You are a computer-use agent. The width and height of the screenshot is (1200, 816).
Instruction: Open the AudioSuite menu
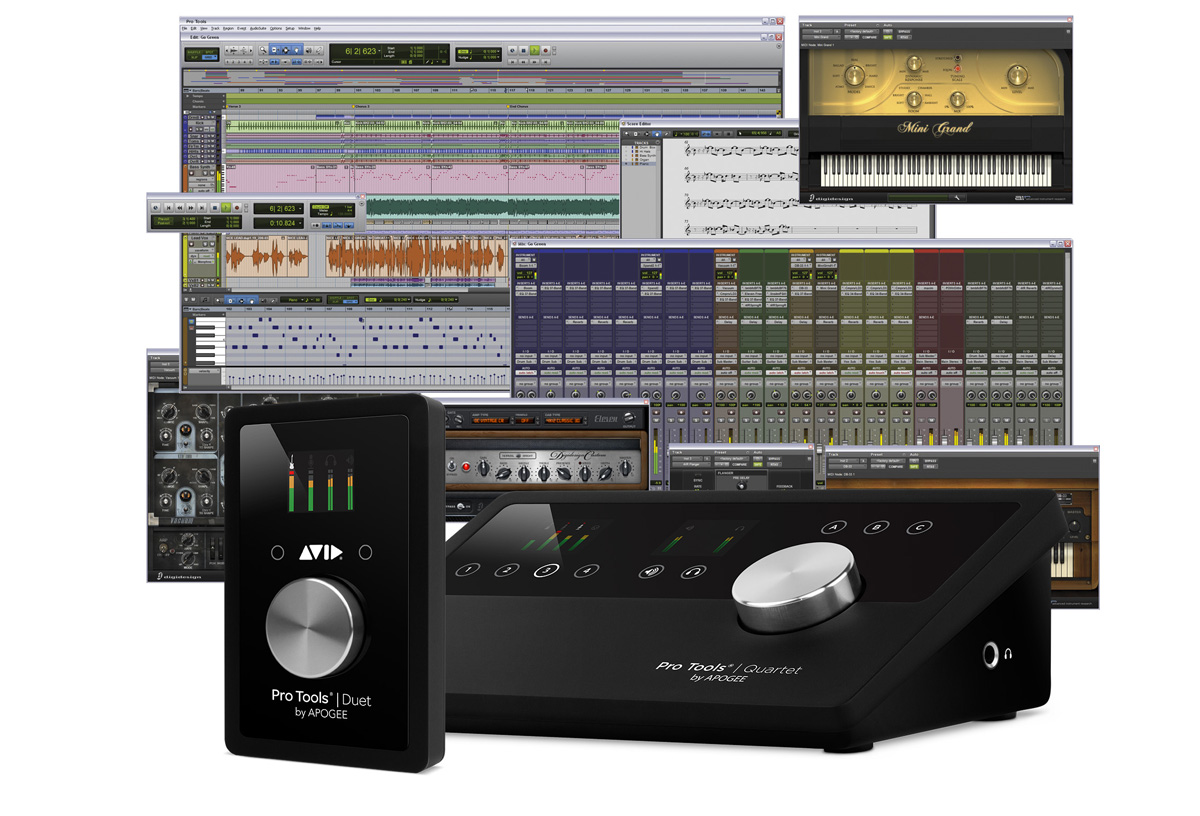click(257, 28)
